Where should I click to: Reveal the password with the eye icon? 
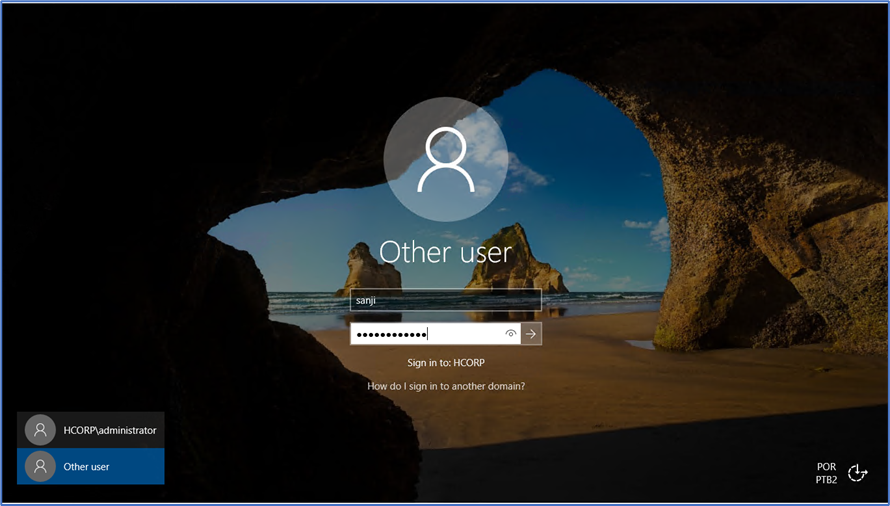(511, 334)
